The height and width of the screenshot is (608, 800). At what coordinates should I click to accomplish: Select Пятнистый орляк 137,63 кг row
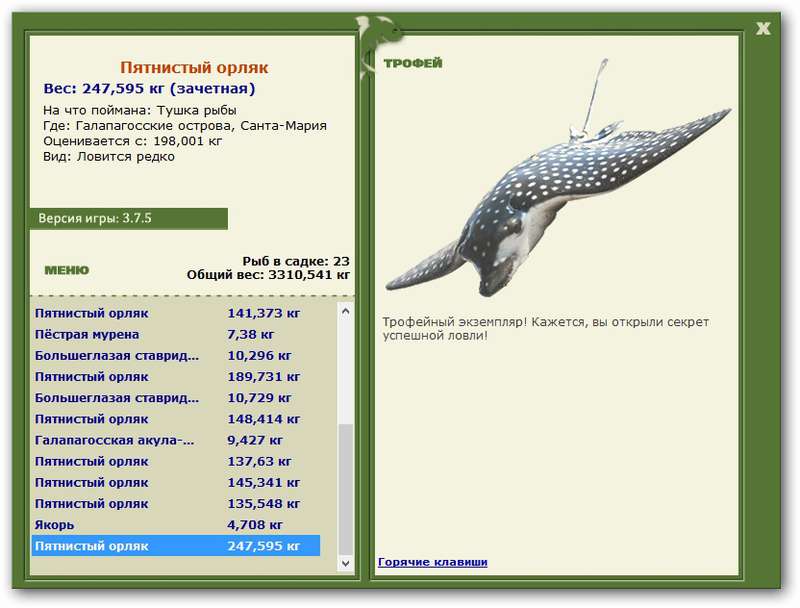[176, 462]
